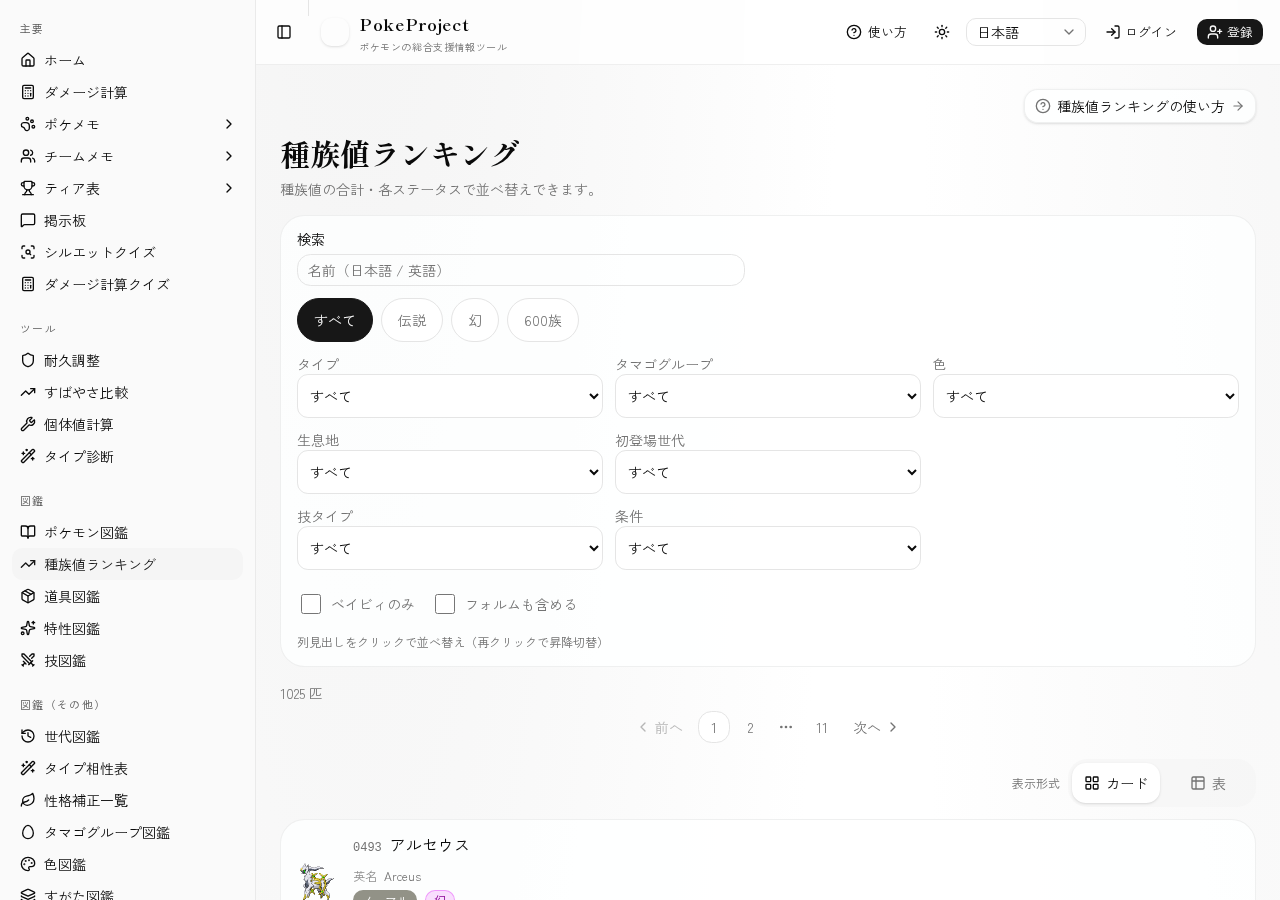The height and width of the screenshot is (900, 1280).
Task: Click the palette icon beside 色図鑑
Action: (x=28, y=864)
